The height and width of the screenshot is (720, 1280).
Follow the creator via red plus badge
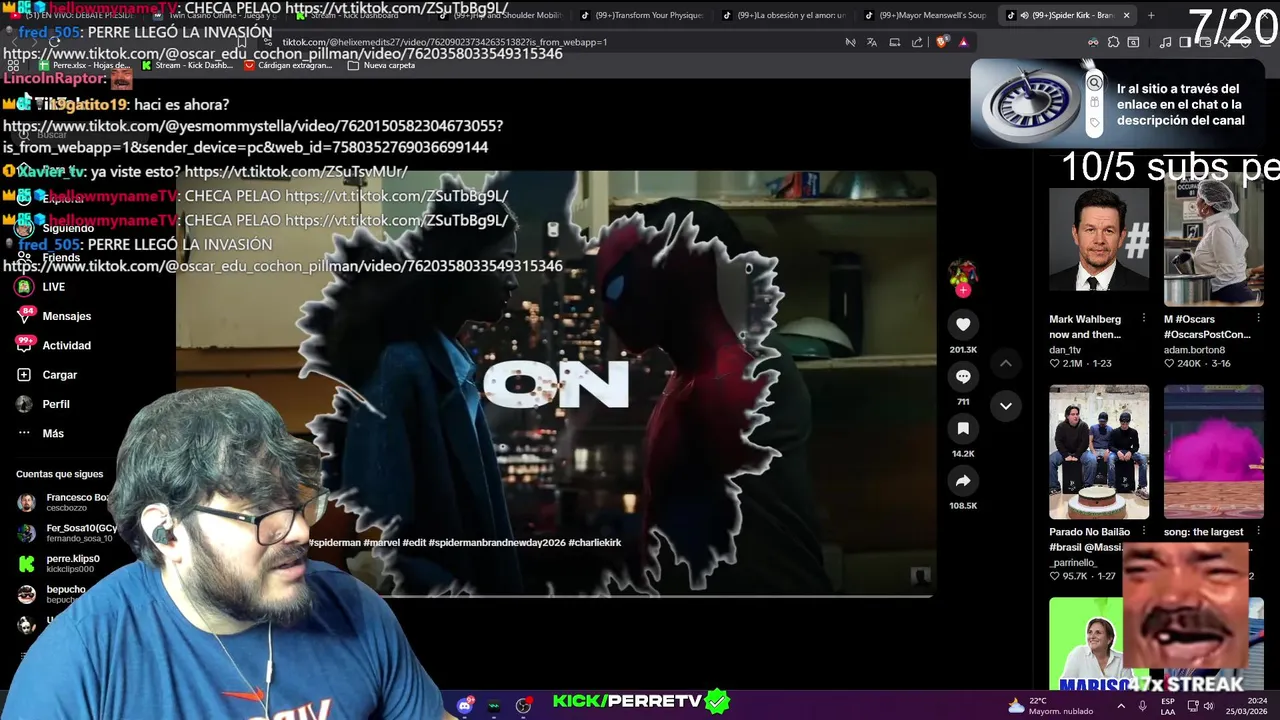point(963,291)
